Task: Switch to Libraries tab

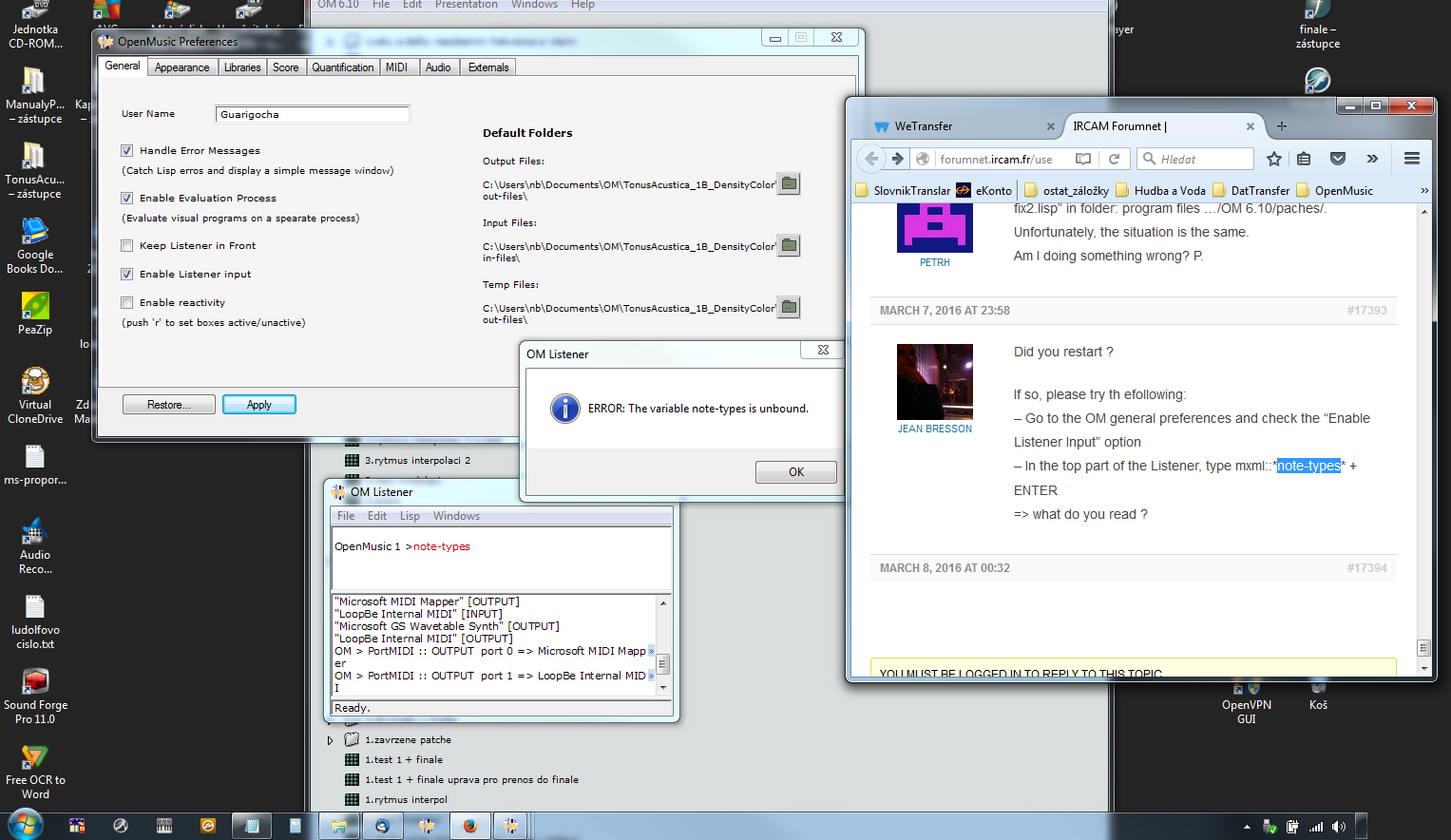Action: coord(242,67)
